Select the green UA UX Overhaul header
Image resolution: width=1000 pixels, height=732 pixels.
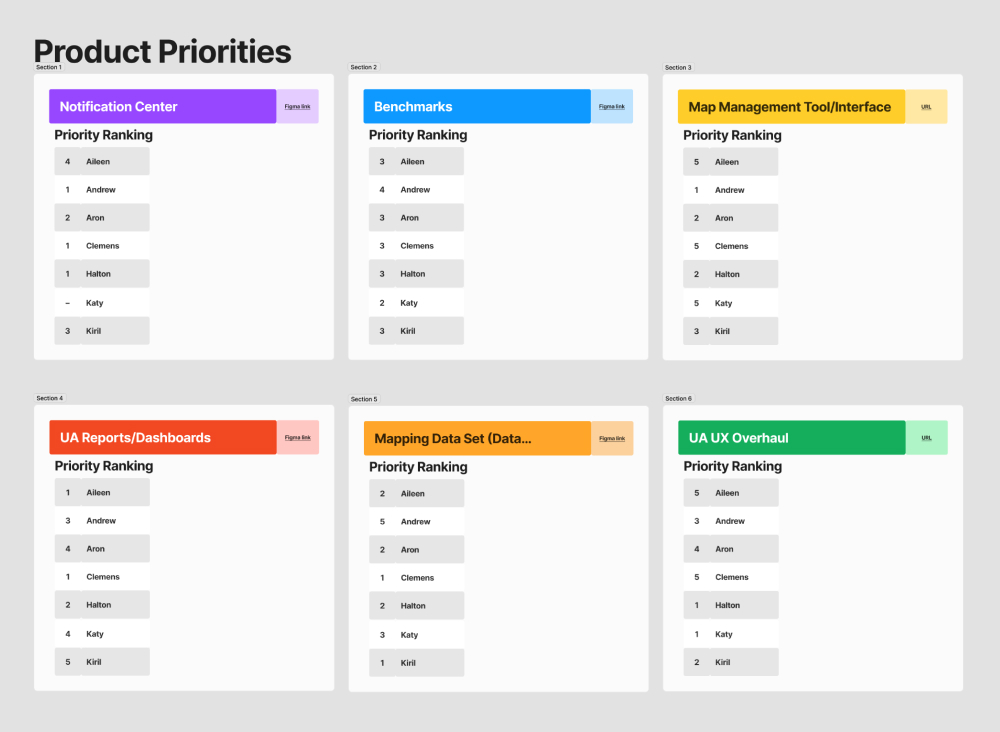pyautogui.click(x=791, y=438)
